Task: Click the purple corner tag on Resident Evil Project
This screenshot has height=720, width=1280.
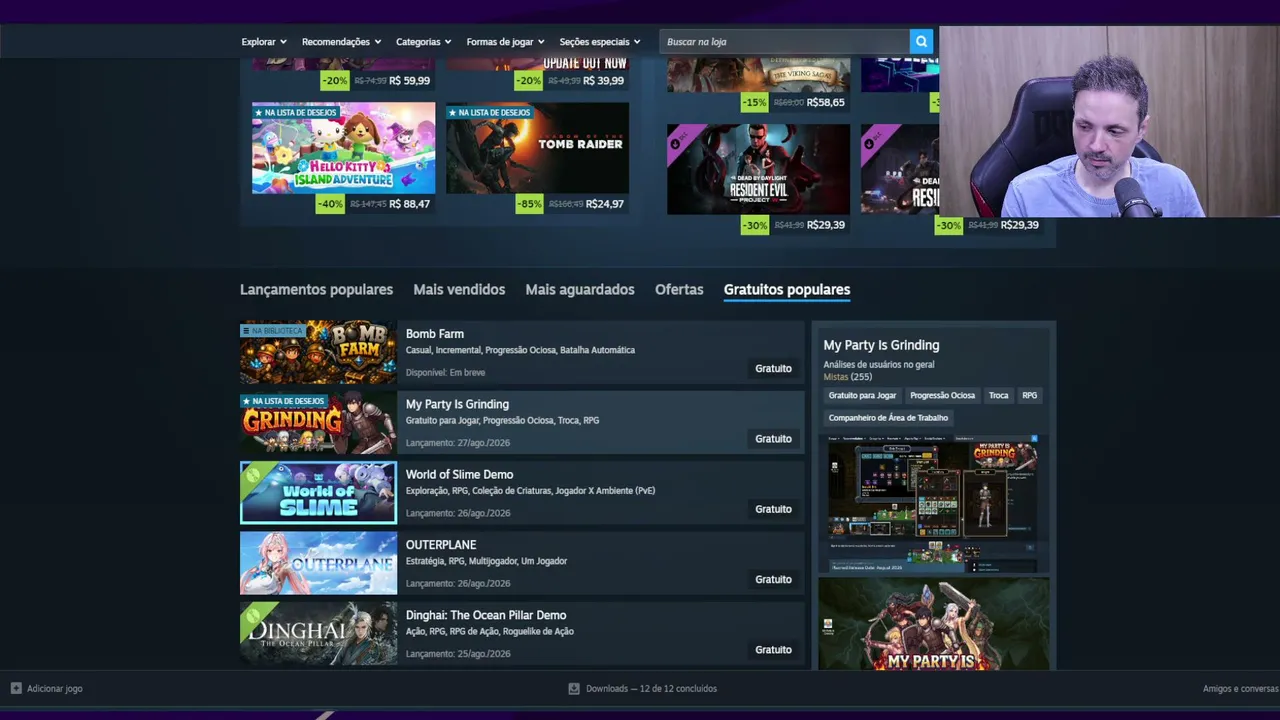Action: pos(679,137)
